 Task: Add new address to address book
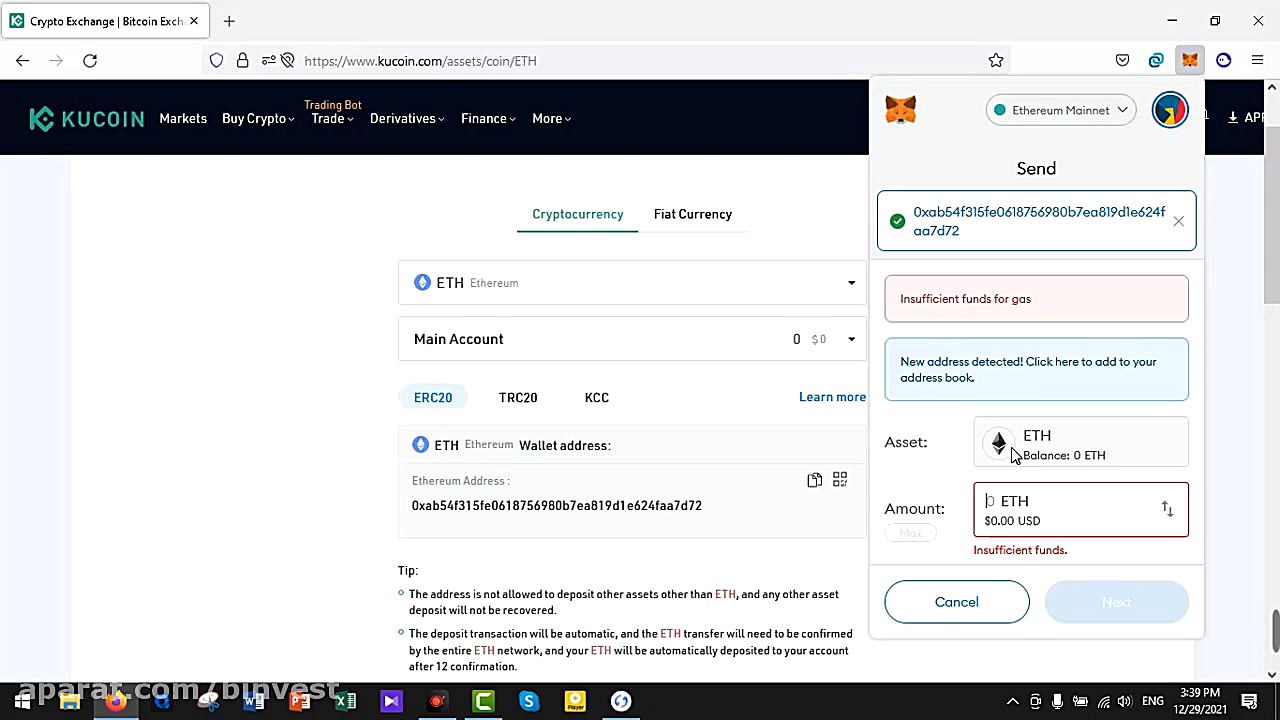point(1036,370)
